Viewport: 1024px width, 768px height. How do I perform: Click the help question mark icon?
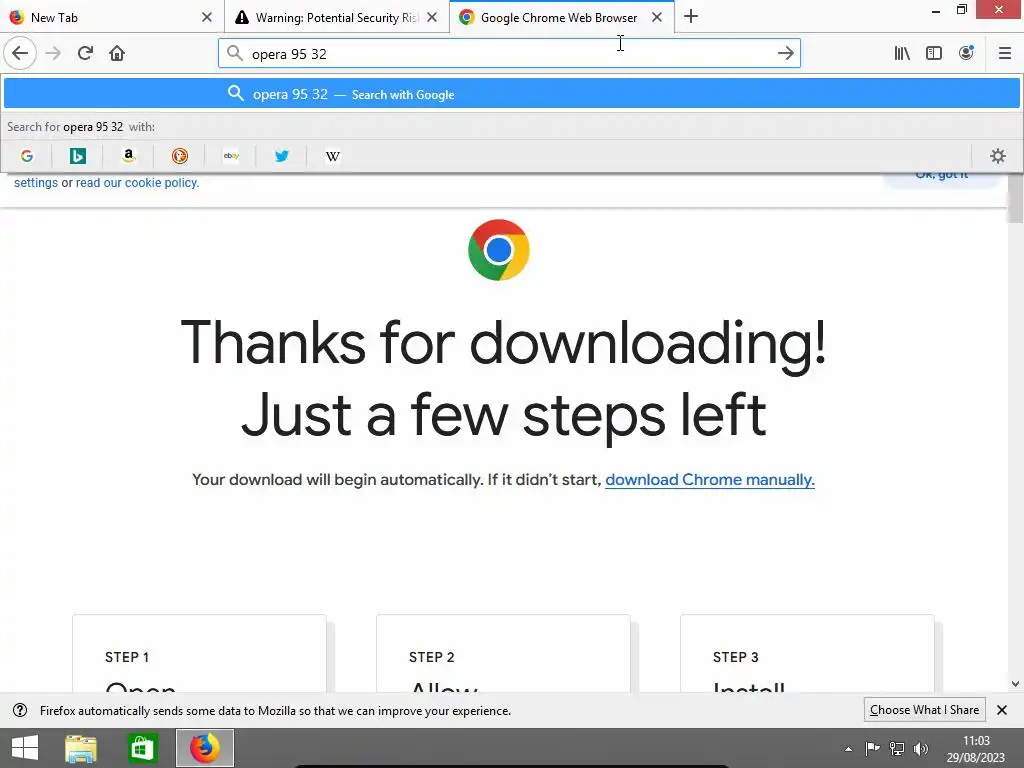[x=20, y=710]
